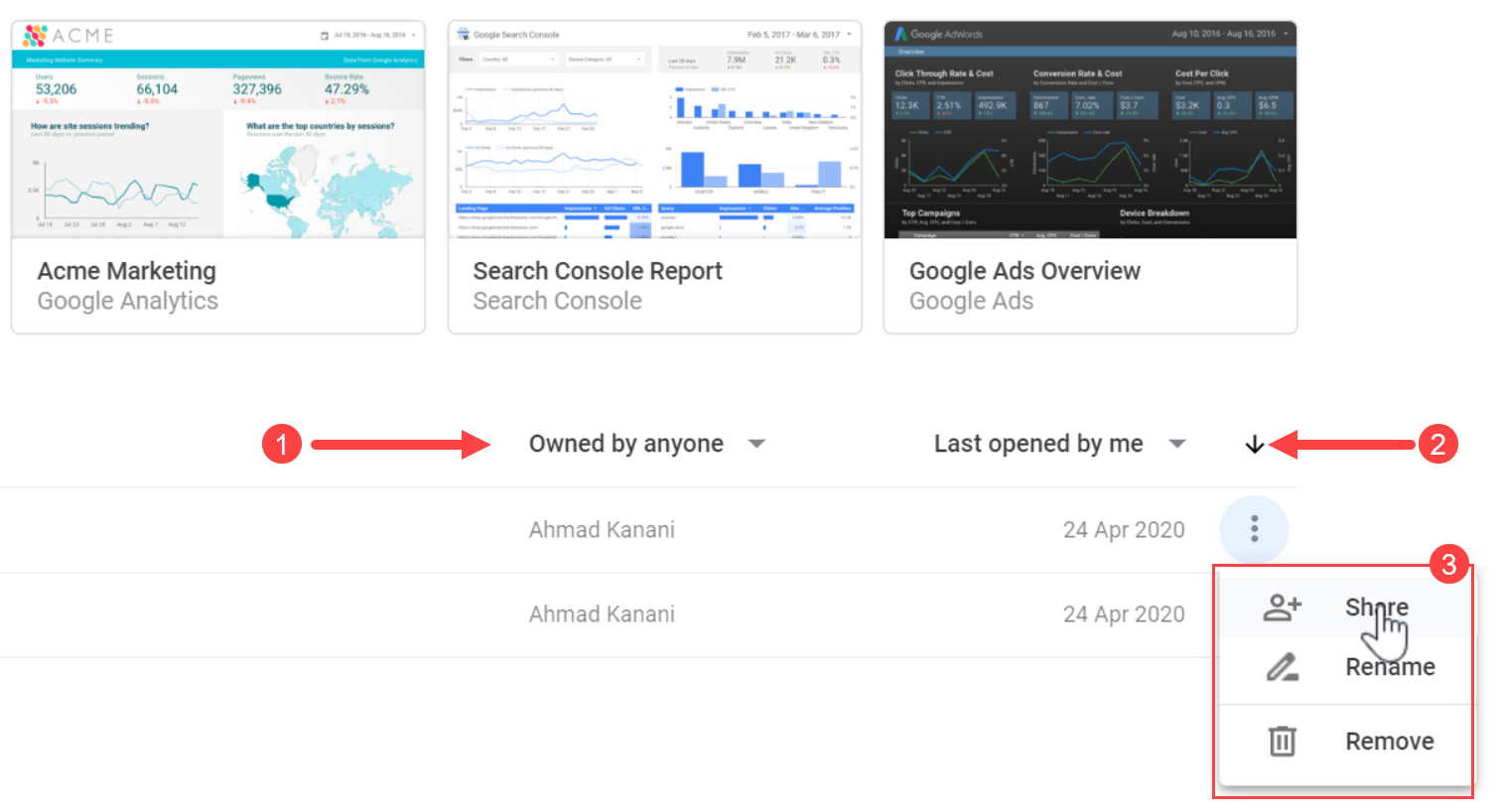The height and width of the screenshot is (812, 1502).
Task: Click the ACME logo in the first thumbnail
Action: point(68,36)
